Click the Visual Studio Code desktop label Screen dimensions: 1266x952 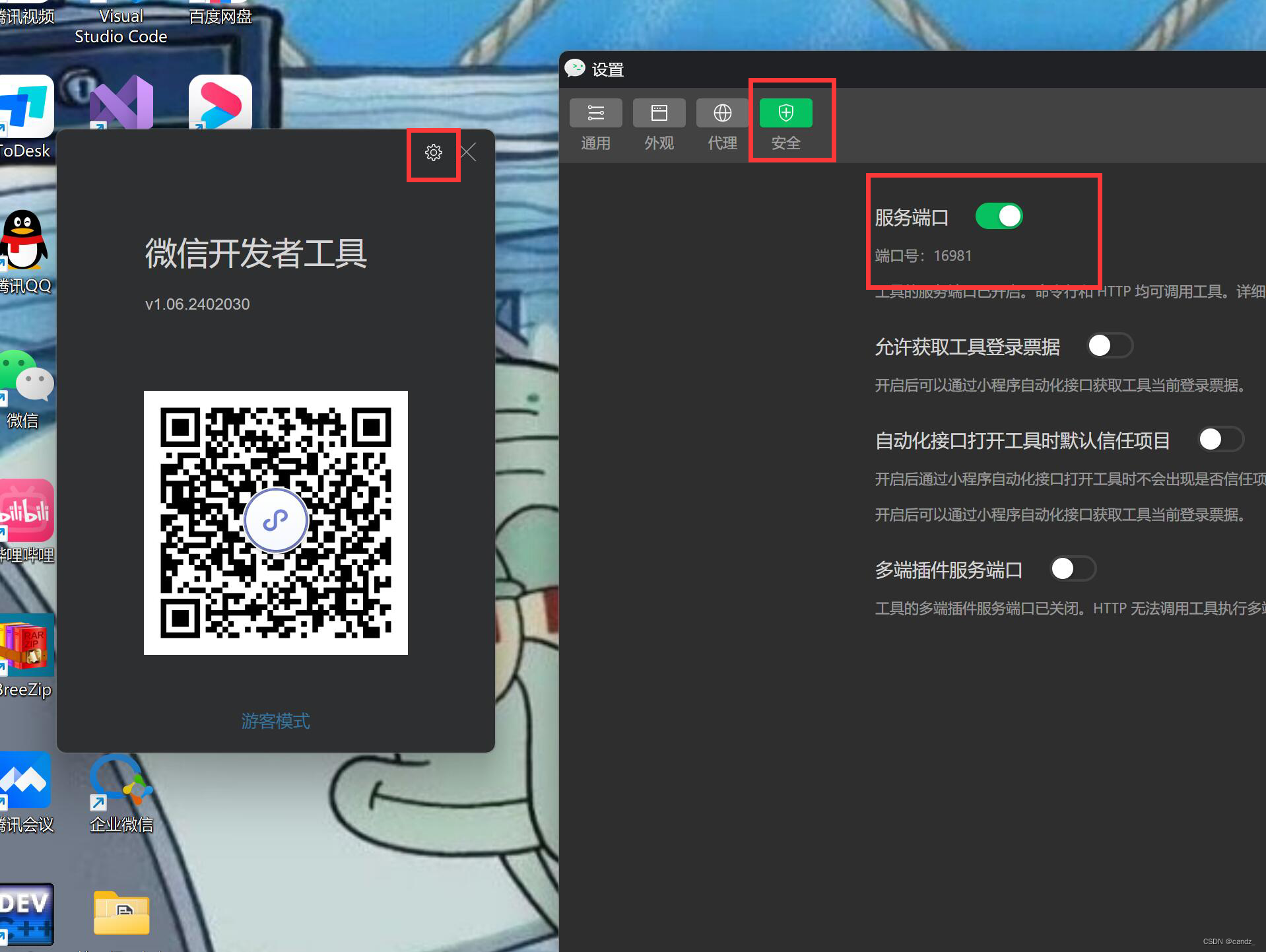pos(121,26)
